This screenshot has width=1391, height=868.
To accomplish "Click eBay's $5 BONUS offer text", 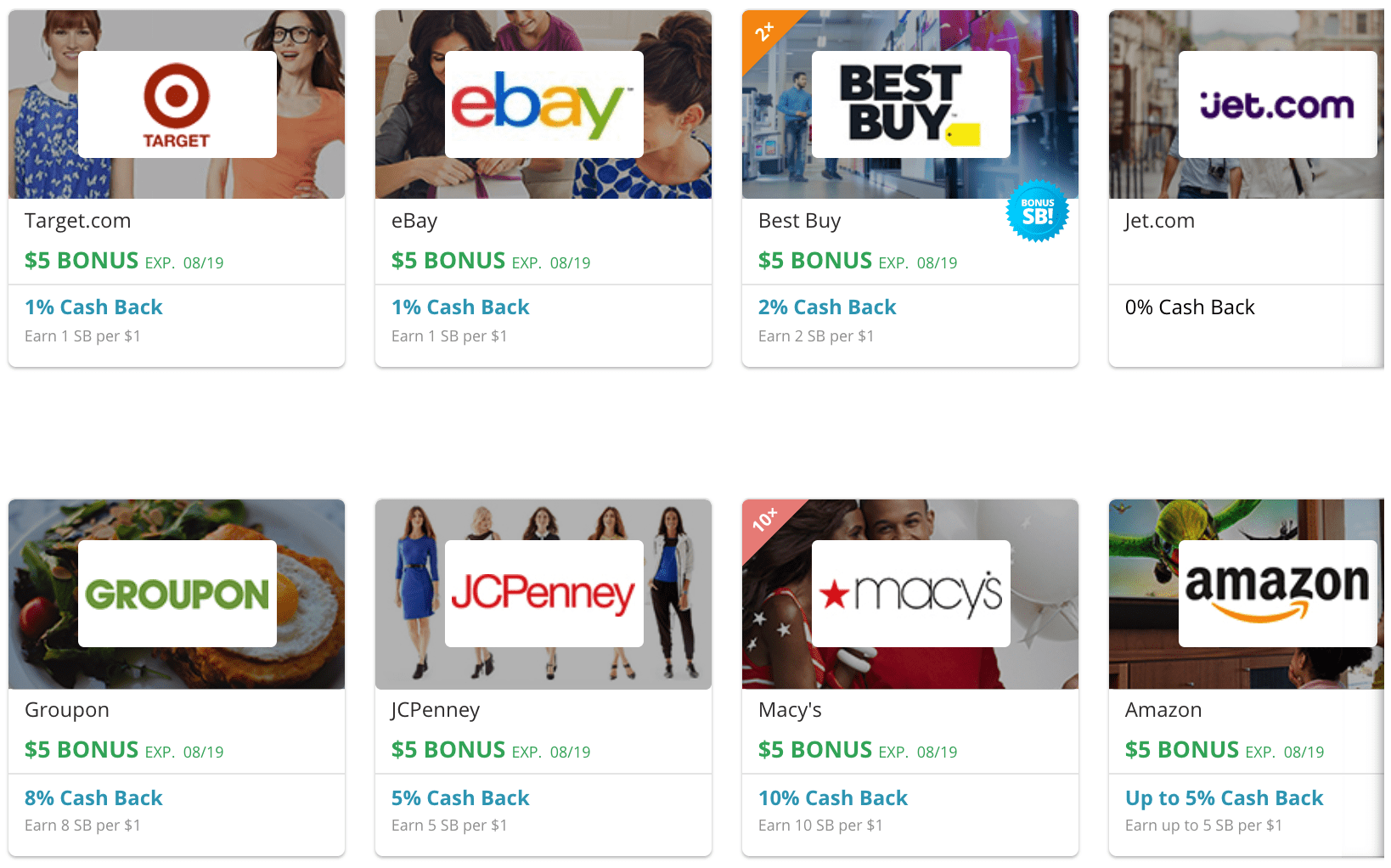I will click(448, 261).
